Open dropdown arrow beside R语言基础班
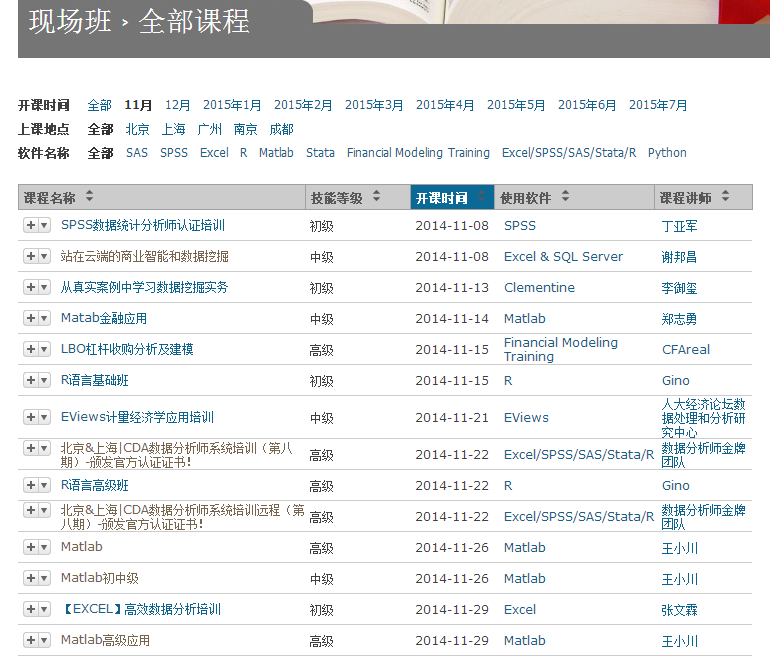 click(44, 380)
